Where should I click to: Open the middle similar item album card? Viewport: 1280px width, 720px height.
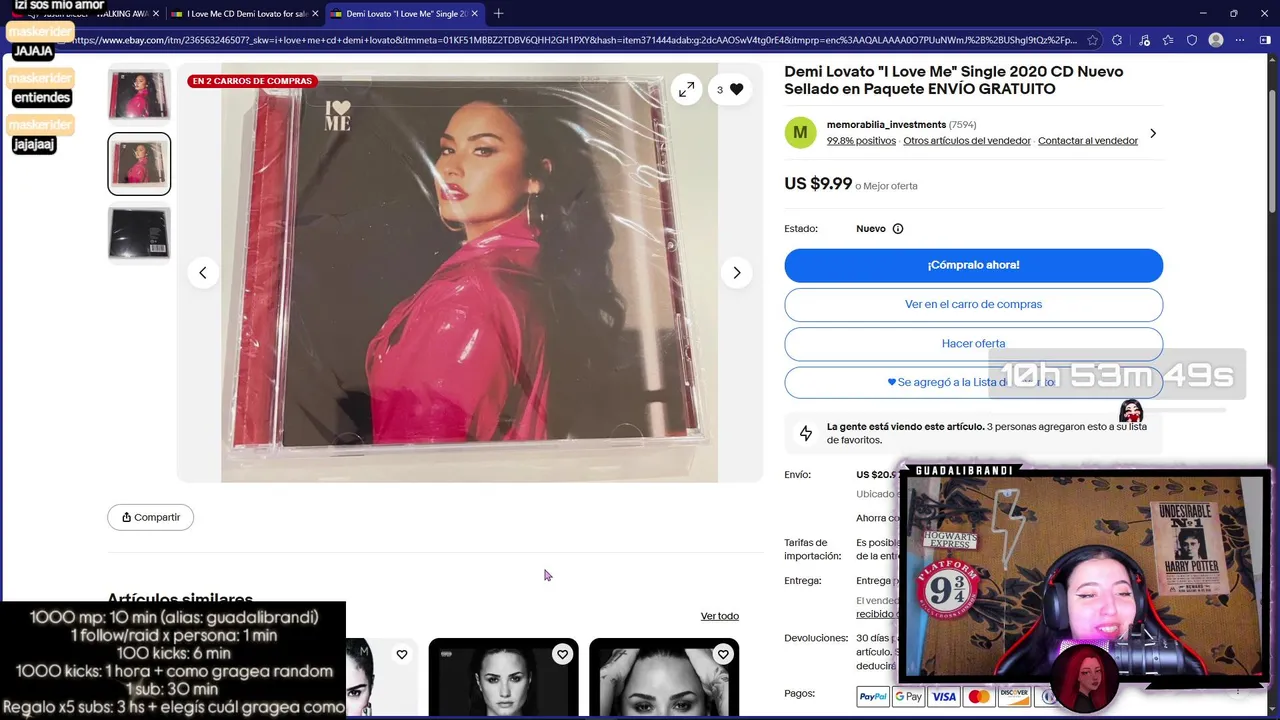503,678
